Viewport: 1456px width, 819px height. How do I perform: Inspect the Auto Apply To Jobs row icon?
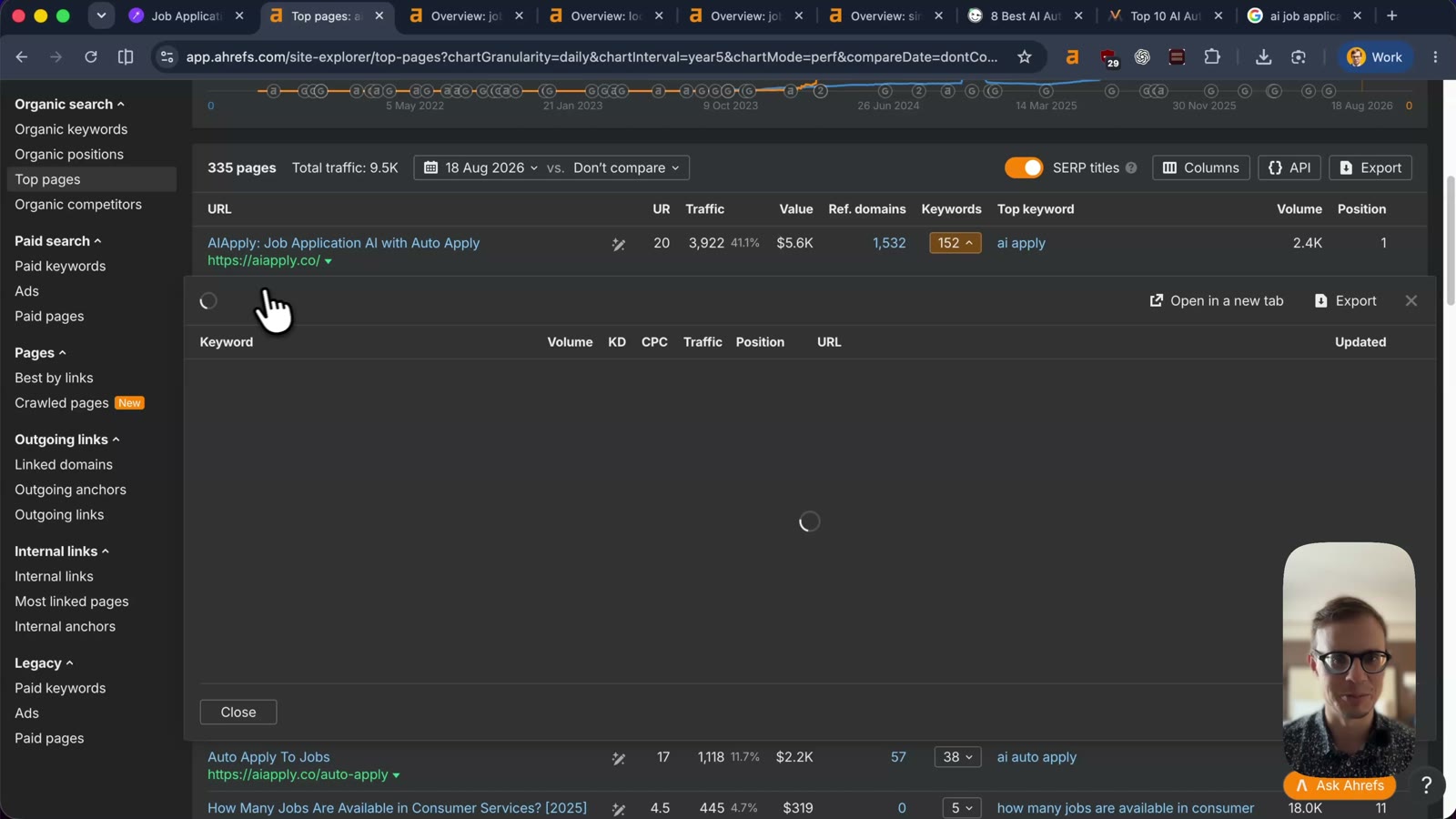click(x=619, y=758)
